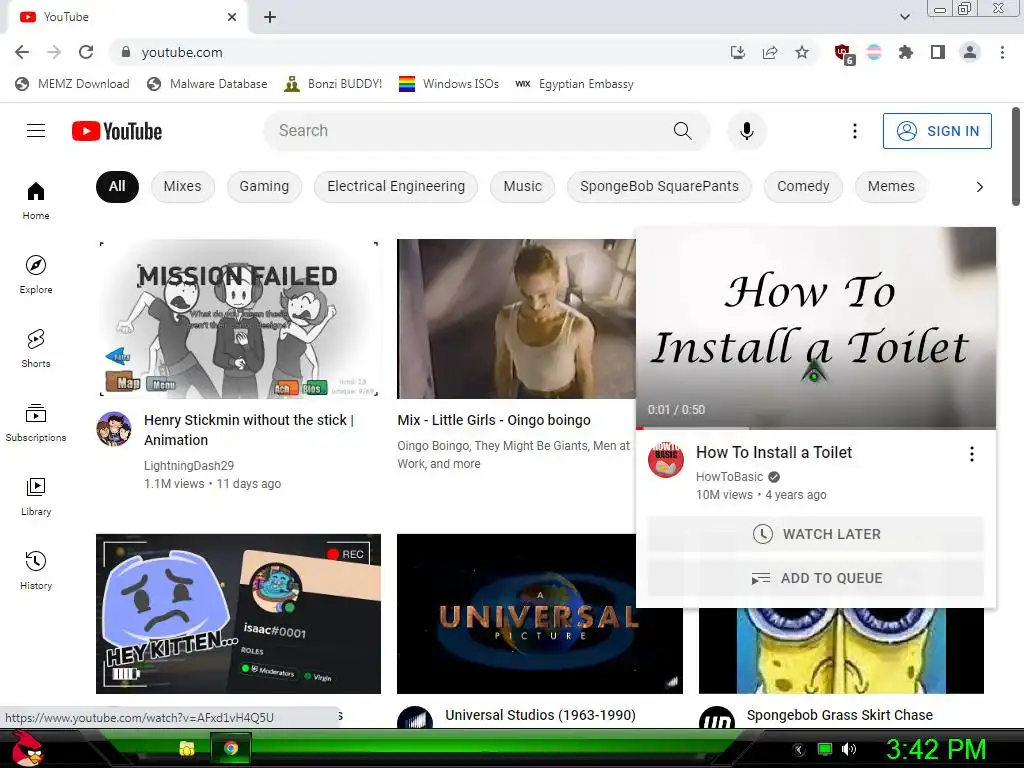Click the ADD TO QUEUE button

tap(816, 578)
